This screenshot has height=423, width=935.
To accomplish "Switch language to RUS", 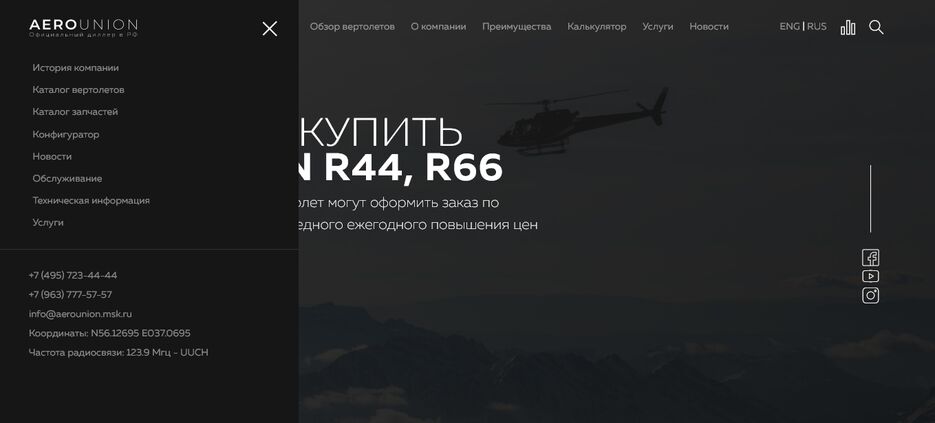I will (817, 26).
